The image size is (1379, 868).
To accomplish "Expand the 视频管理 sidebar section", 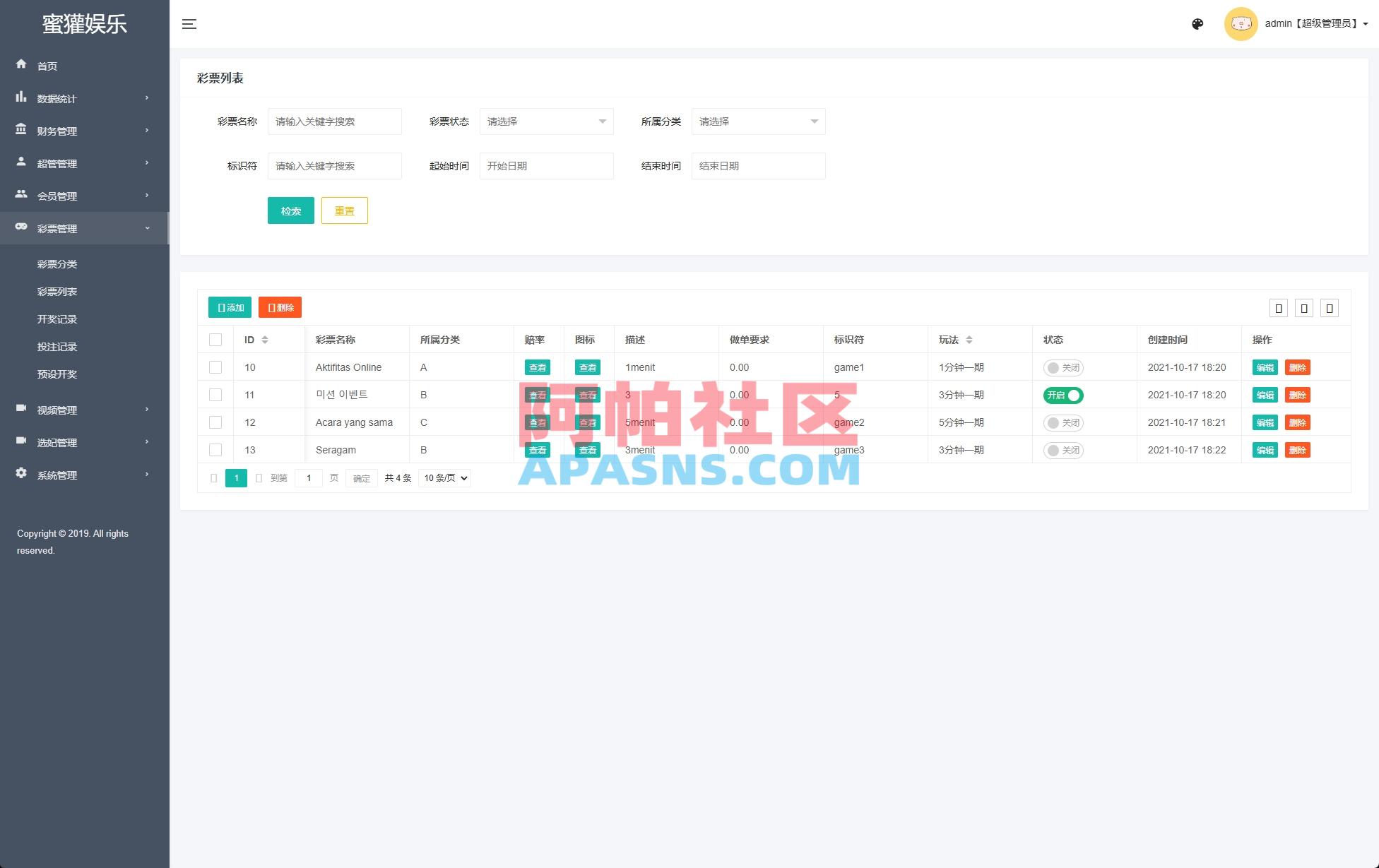I will (57, 410).
